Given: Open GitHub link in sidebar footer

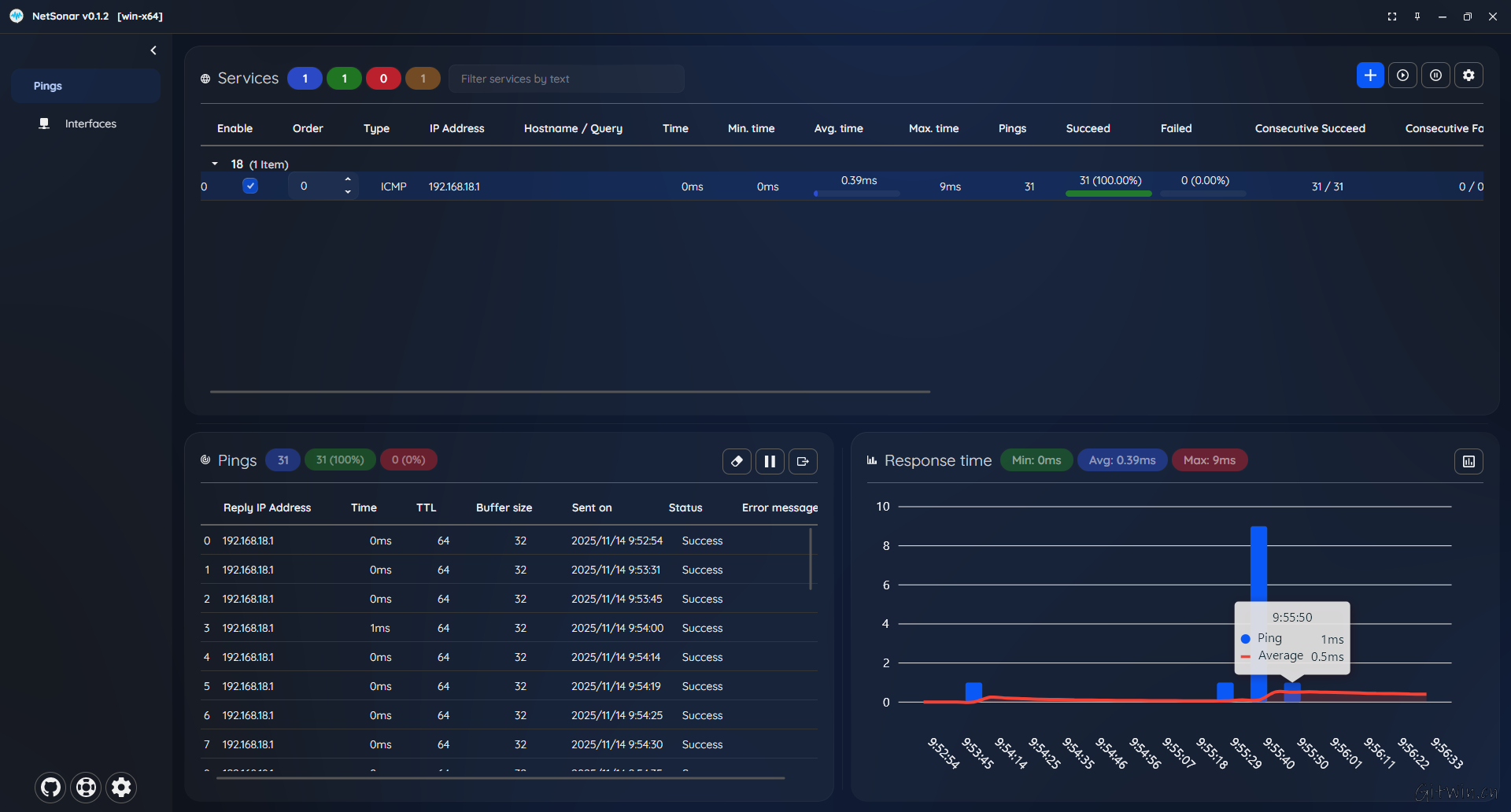Looking at the screenshot, I should pyautogui.click(x=51, y=787).
